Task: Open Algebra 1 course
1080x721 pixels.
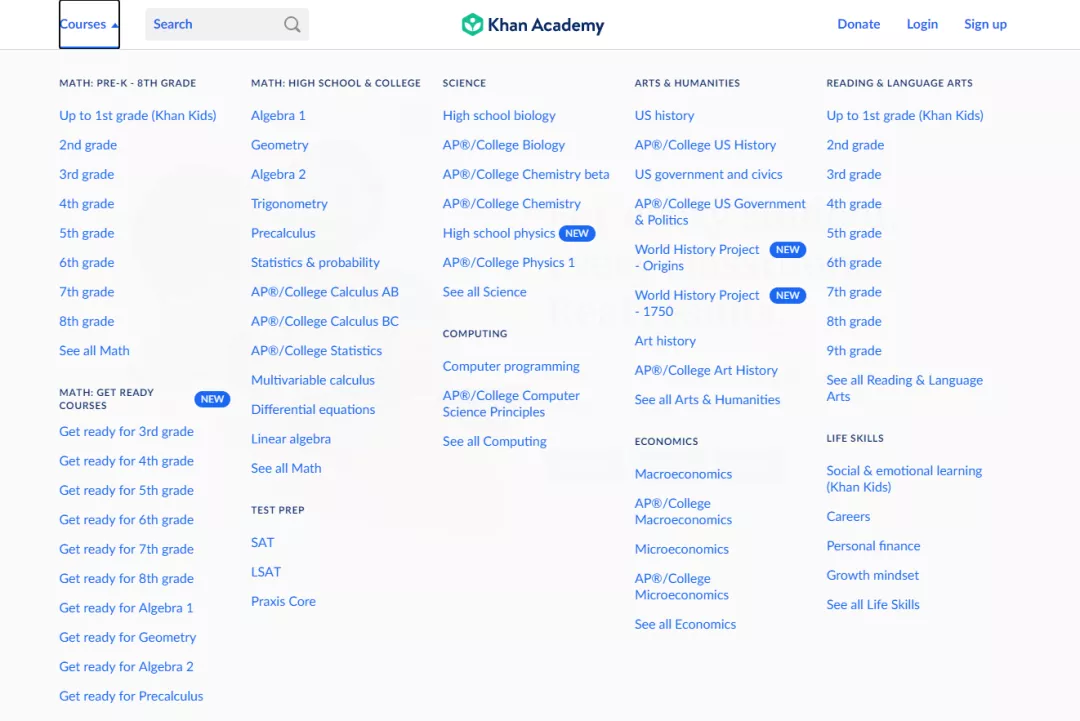Action: coord(278,116)
